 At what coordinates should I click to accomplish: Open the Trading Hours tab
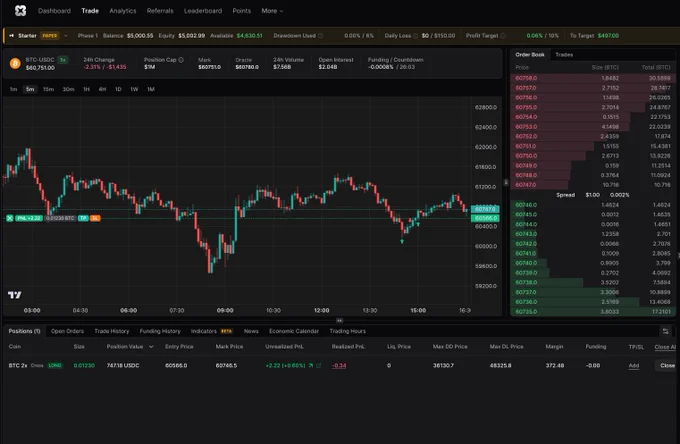[347, 331]
